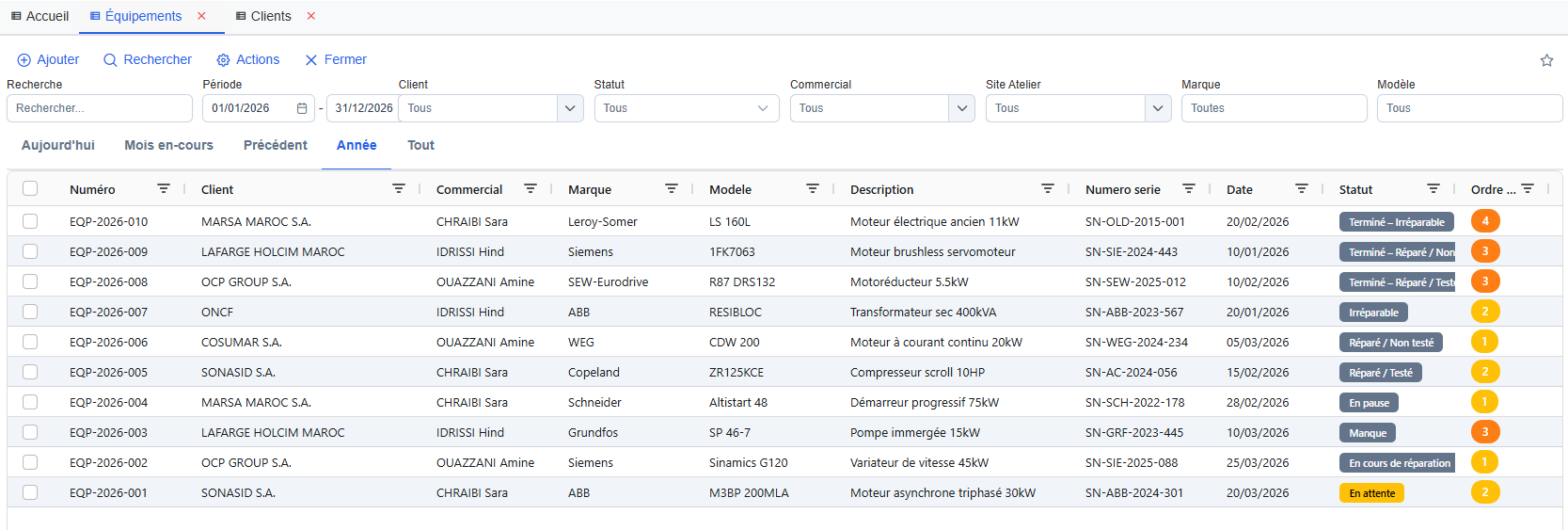Expand the Site Atelier dropdown
The width and height of the screenshot is (1568, 530).
(x=1158, y=108)
